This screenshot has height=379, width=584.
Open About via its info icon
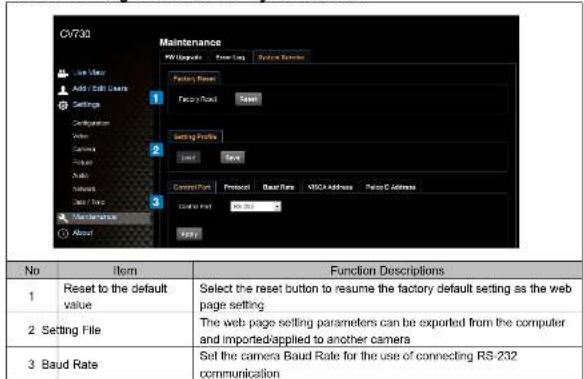coord(63,233)
